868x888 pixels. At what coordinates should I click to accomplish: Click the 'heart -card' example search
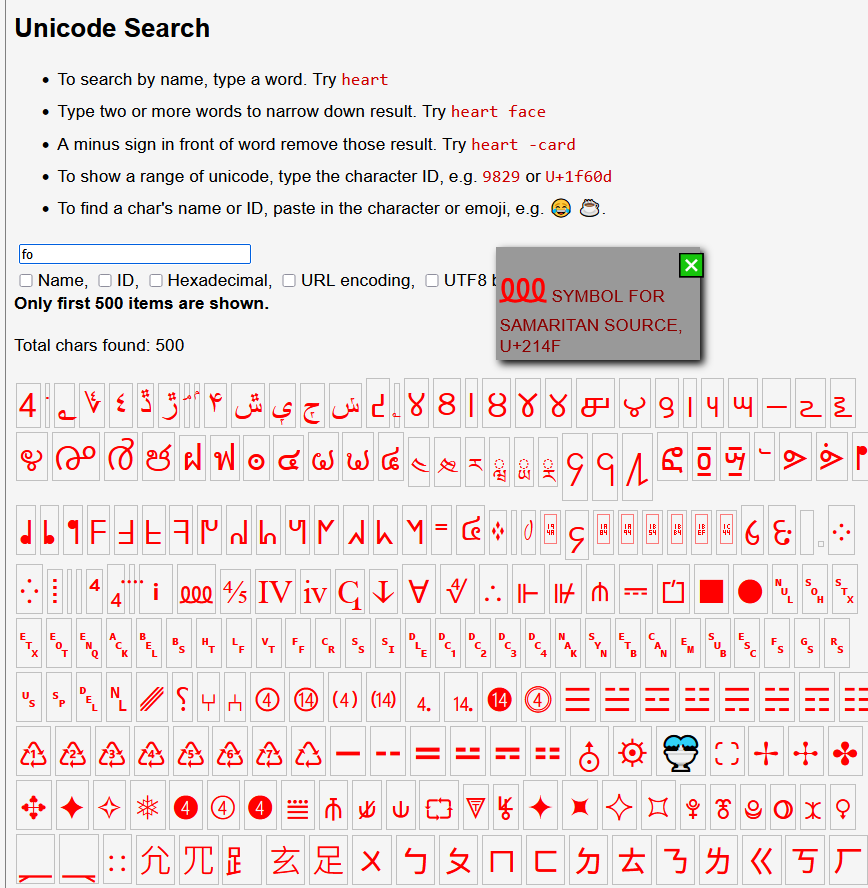(523, 144)
